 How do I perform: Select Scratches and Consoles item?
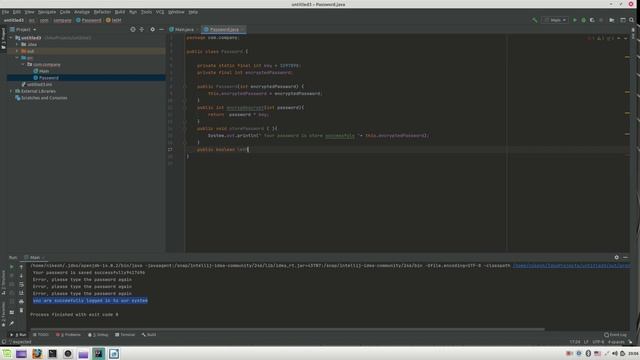click(41, 98)
